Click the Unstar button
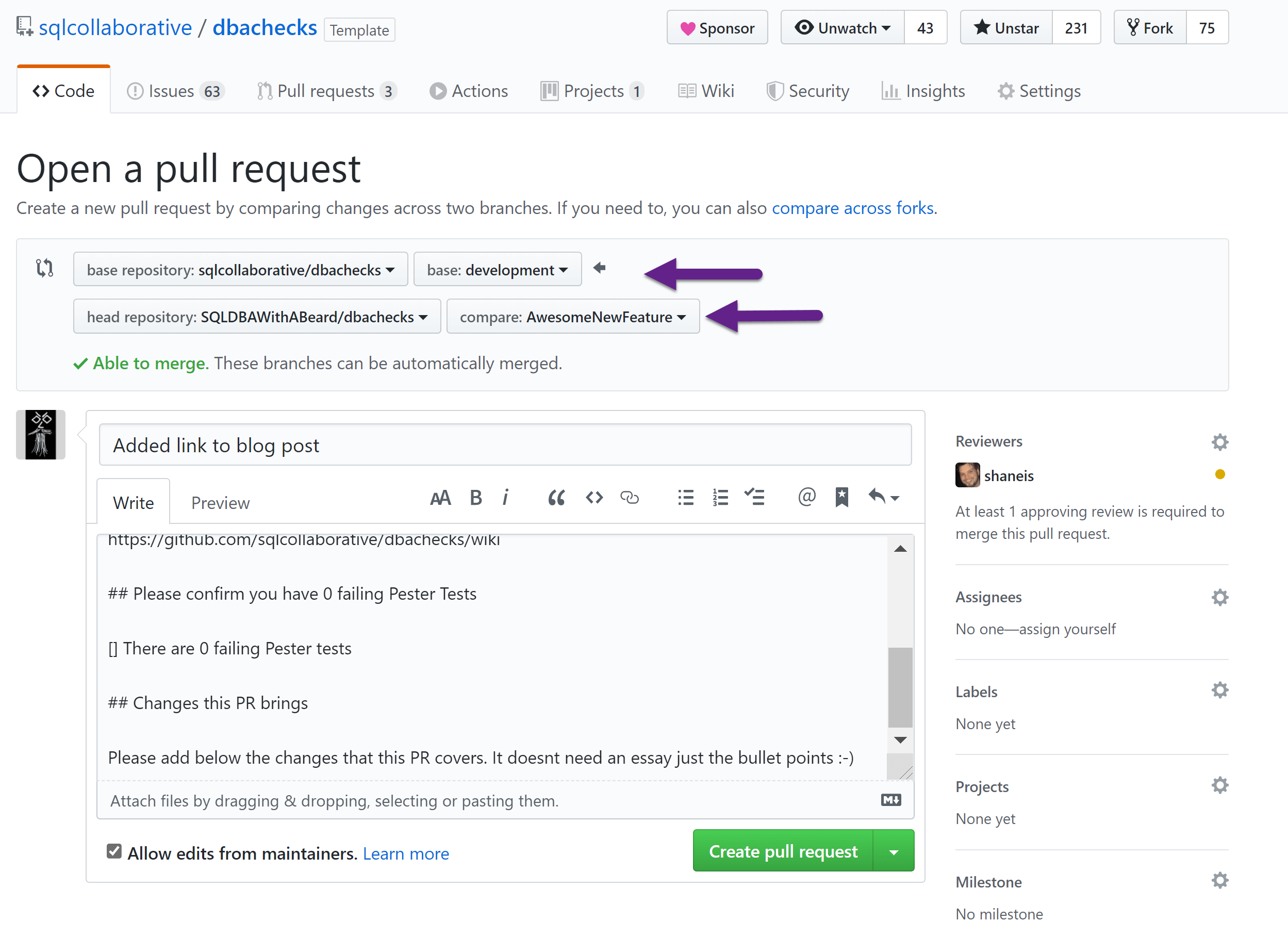This screenshot has height=938, width=1288. click(1006, 28)
